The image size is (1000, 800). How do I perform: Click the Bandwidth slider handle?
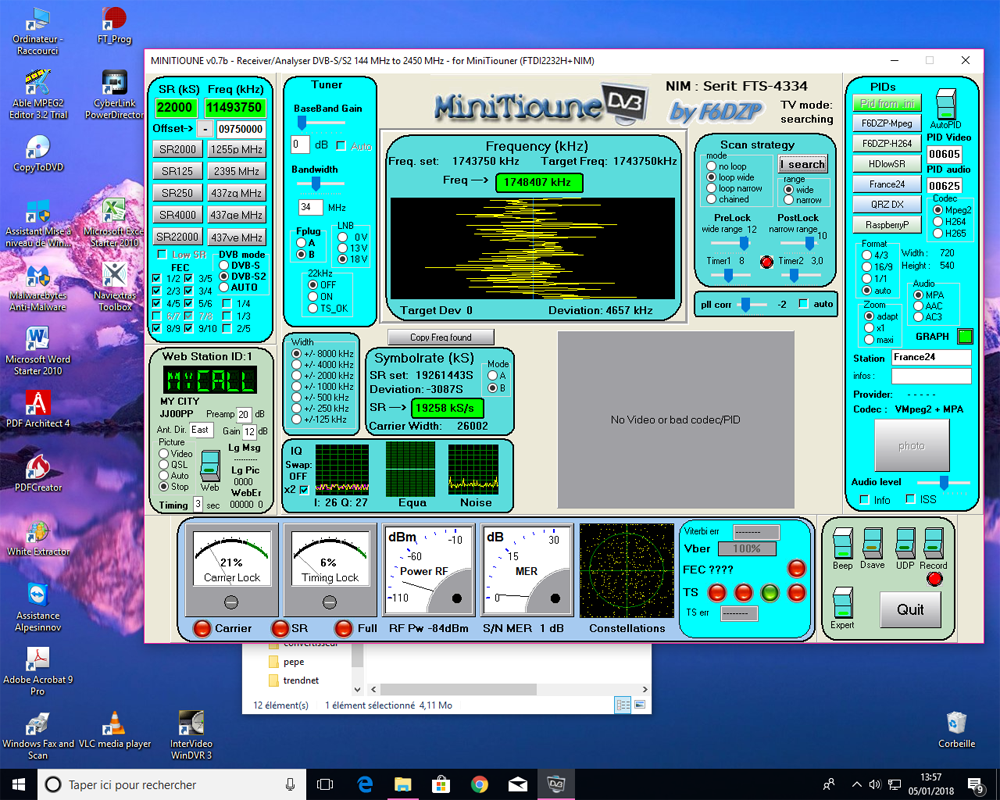point(316,184)
